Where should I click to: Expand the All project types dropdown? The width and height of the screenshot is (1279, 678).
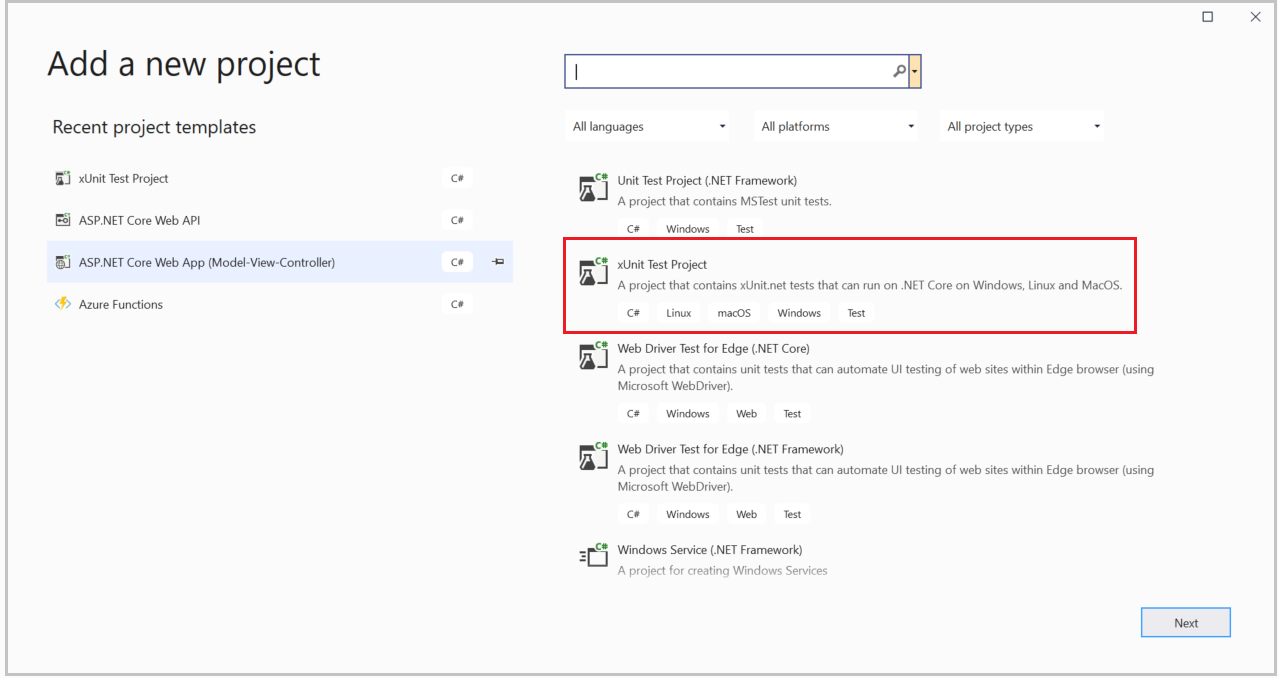coord(1024,126)
